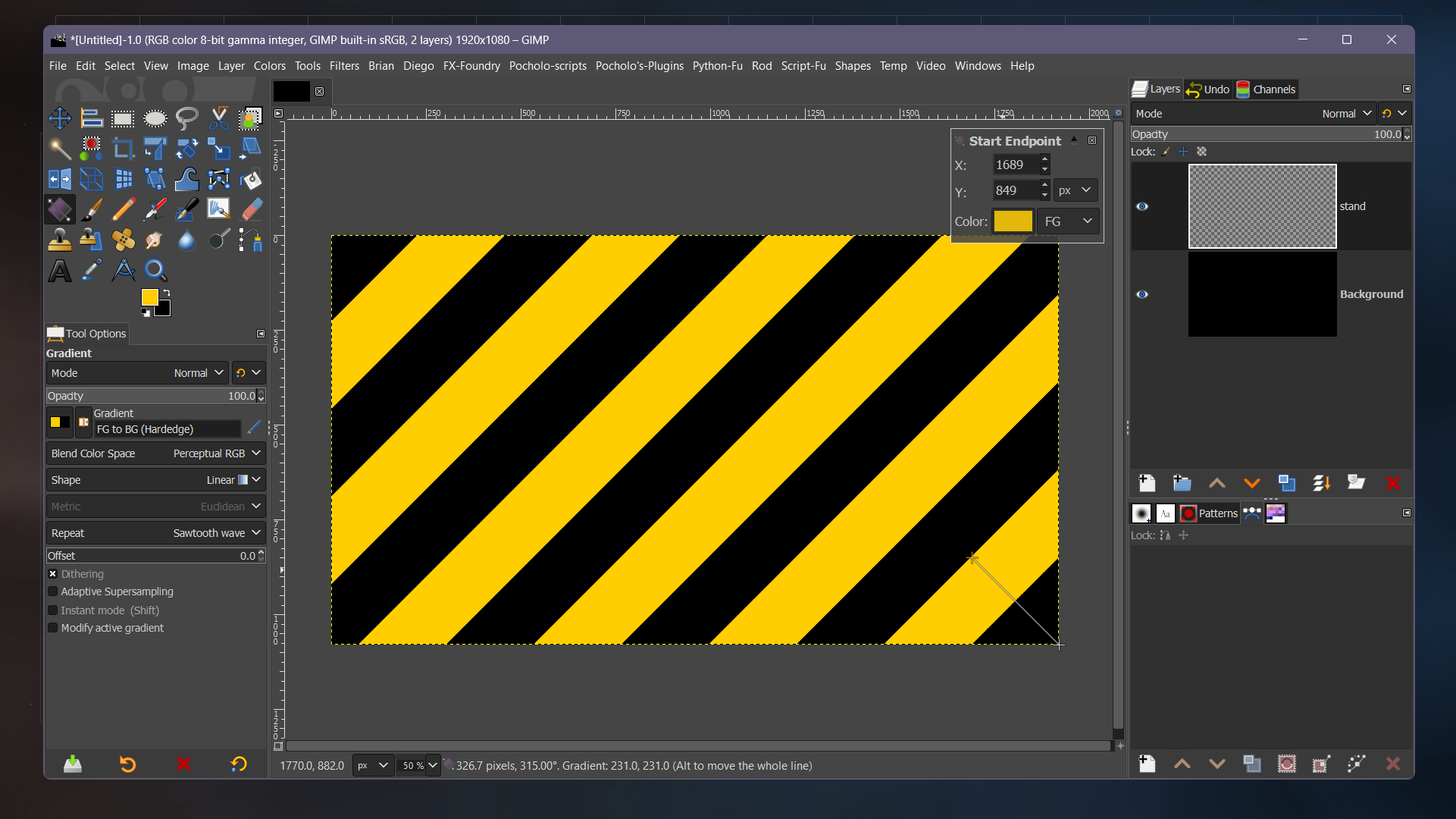Open the tool options Mode dropdown
This screenshot has width=1456, height=819.
point(137,373)
